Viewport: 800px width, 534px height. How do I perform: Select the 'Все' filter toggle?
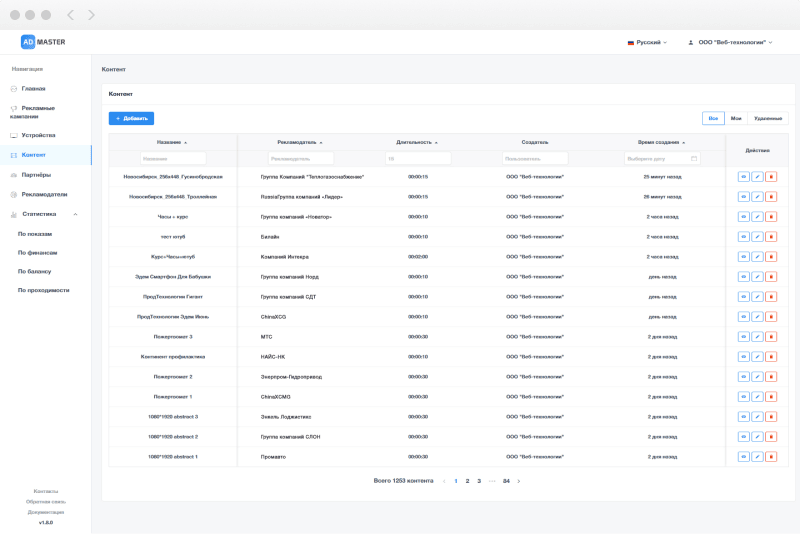713,118
